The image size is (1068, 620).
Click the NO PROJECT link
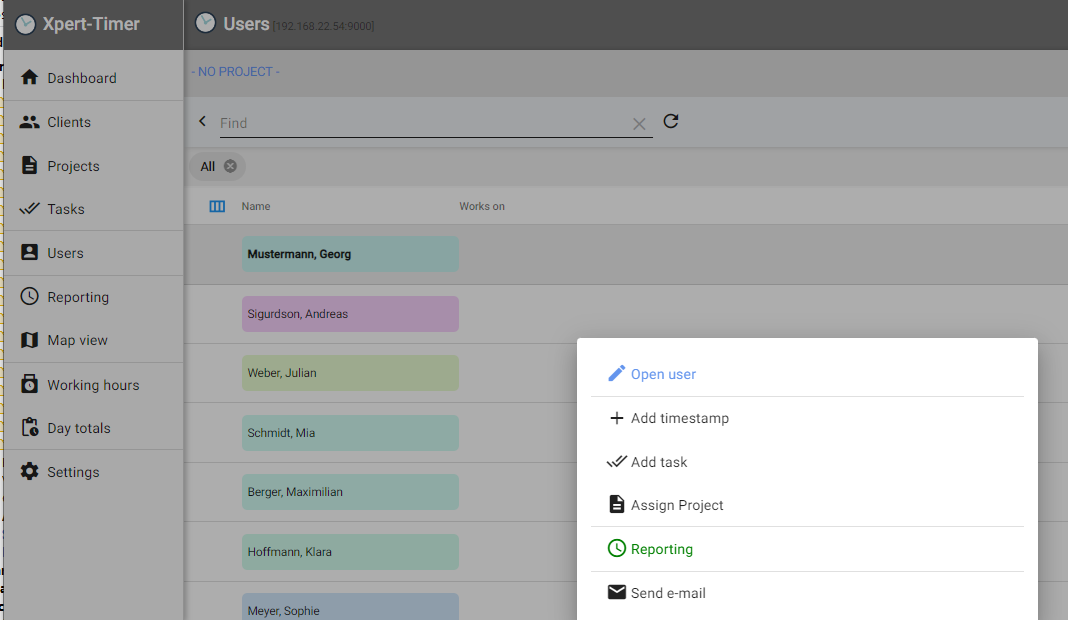(236, 72)
